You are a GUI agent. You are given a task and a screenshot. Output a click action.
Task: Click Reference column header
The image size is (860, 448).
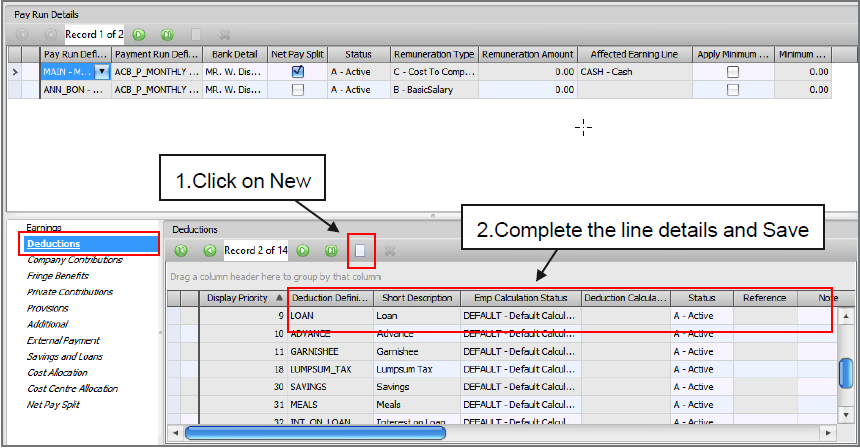click(x=765, y=298)
